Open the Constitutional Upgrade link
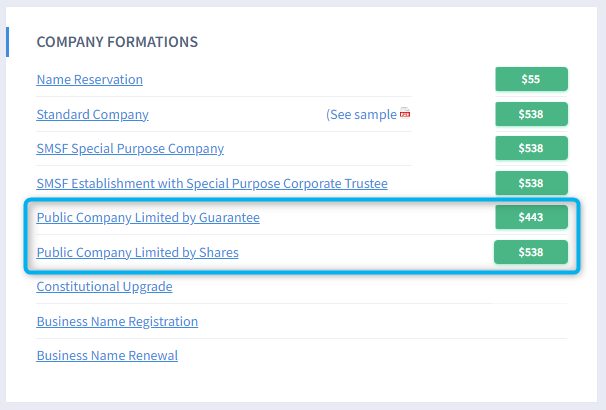The height and width of the screenshot is (410, 606). (x=104, y=286)
